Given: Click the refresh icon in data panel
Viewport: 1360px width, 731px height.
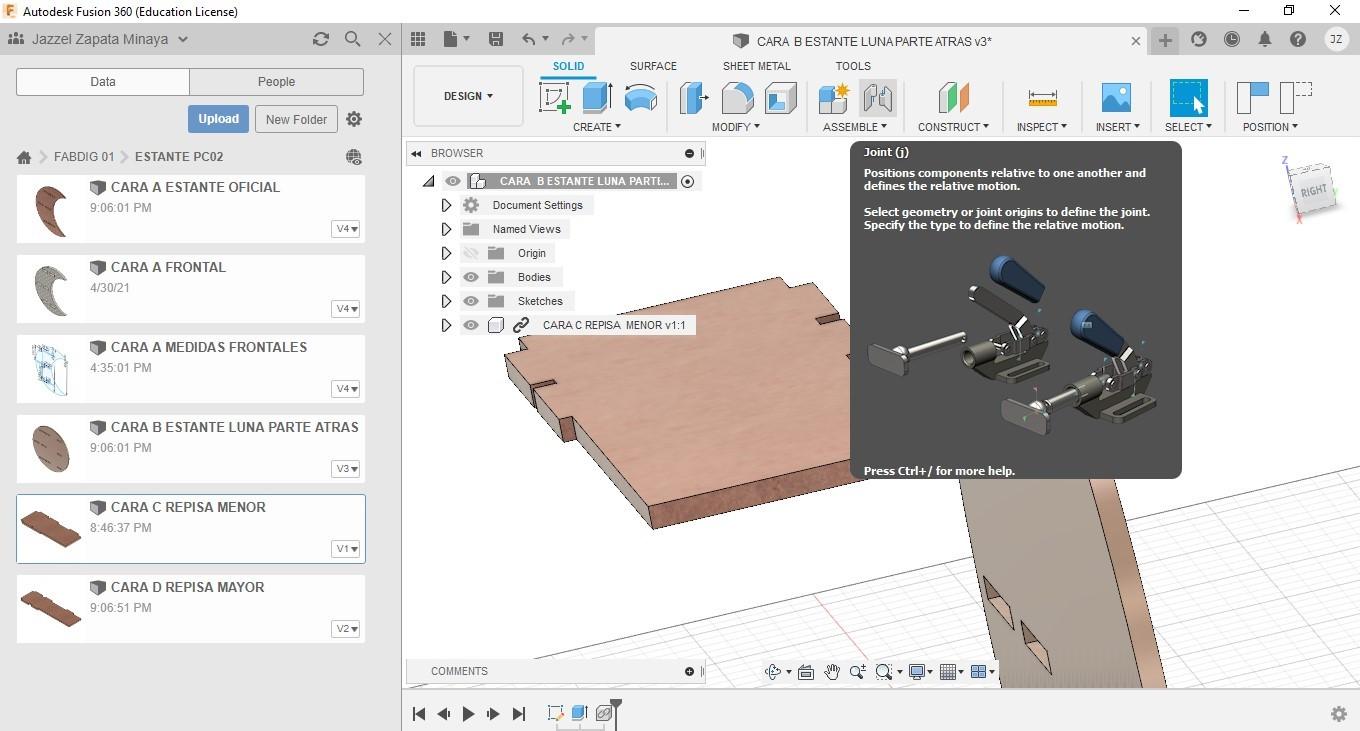Looking at the screenshot, I should (x=320, y=39).
